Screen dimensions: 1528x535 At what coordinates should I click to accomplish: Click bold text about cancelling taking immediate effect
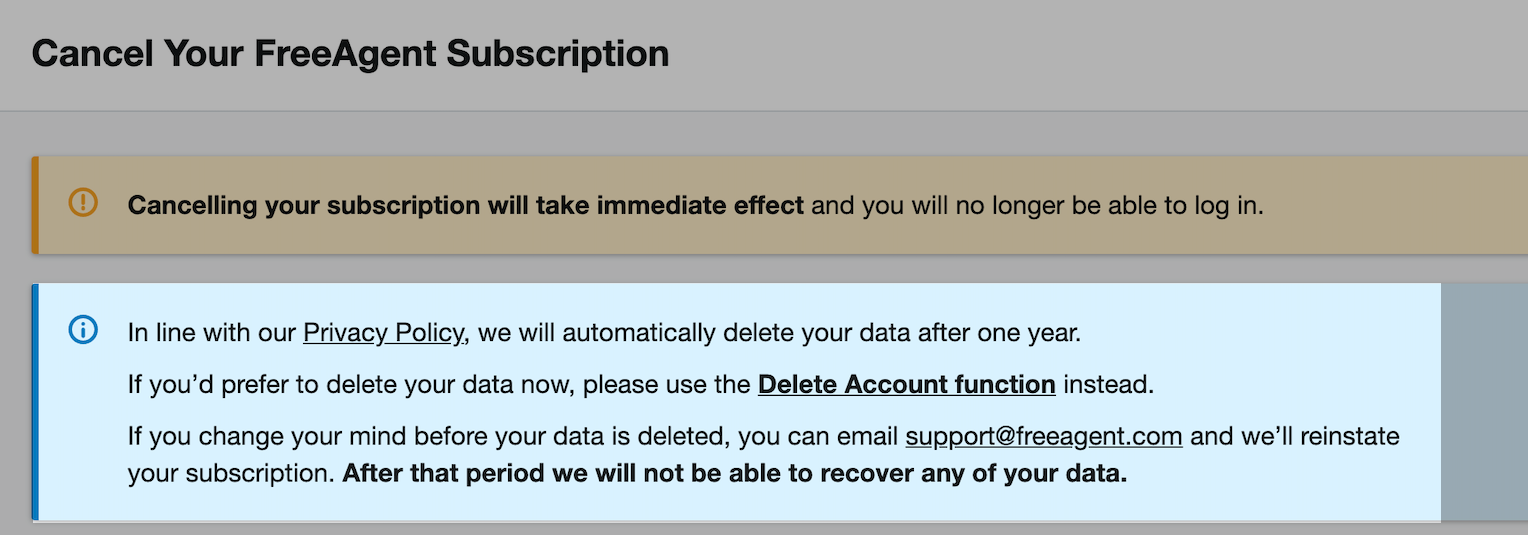(466, 206)
